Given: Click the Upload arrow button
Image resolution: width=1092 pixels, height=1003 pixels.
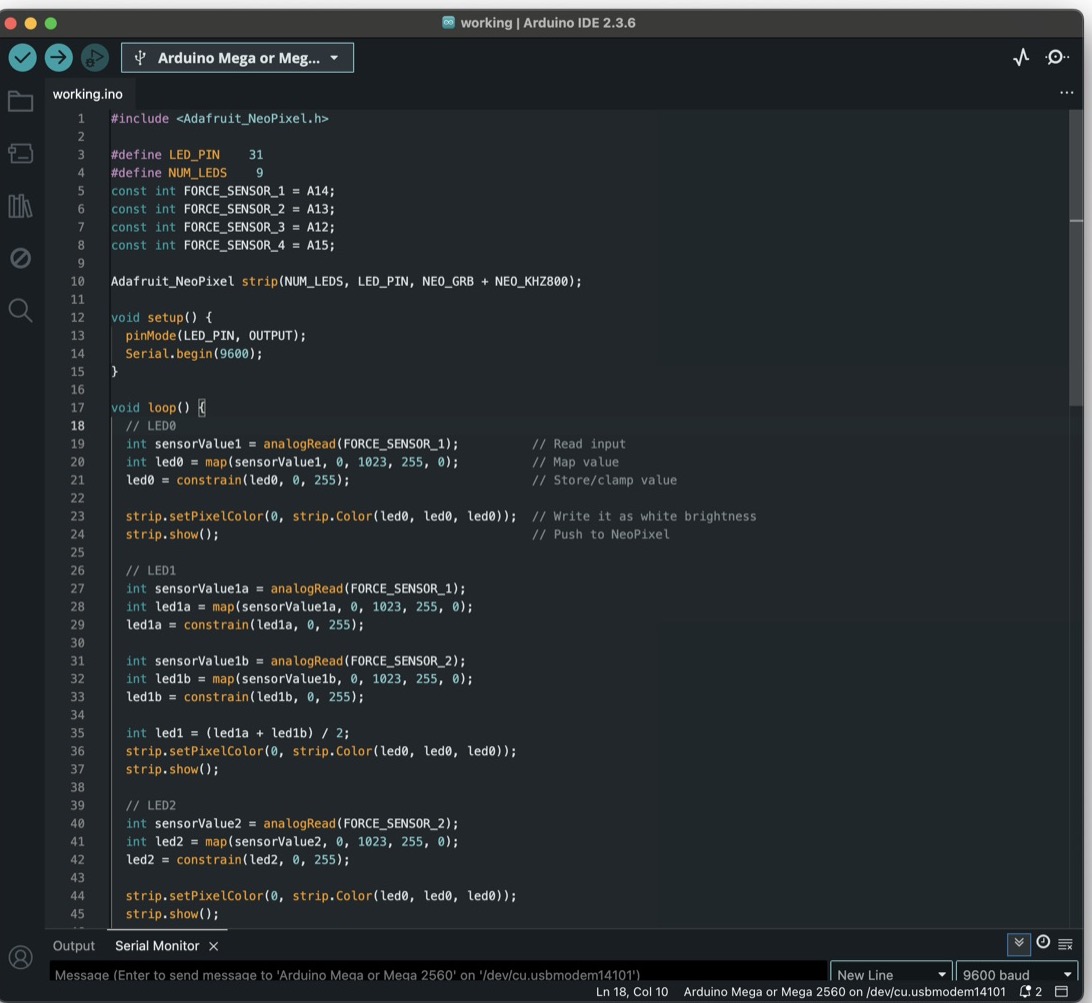Looking at the screenshot, I should 58,58.
